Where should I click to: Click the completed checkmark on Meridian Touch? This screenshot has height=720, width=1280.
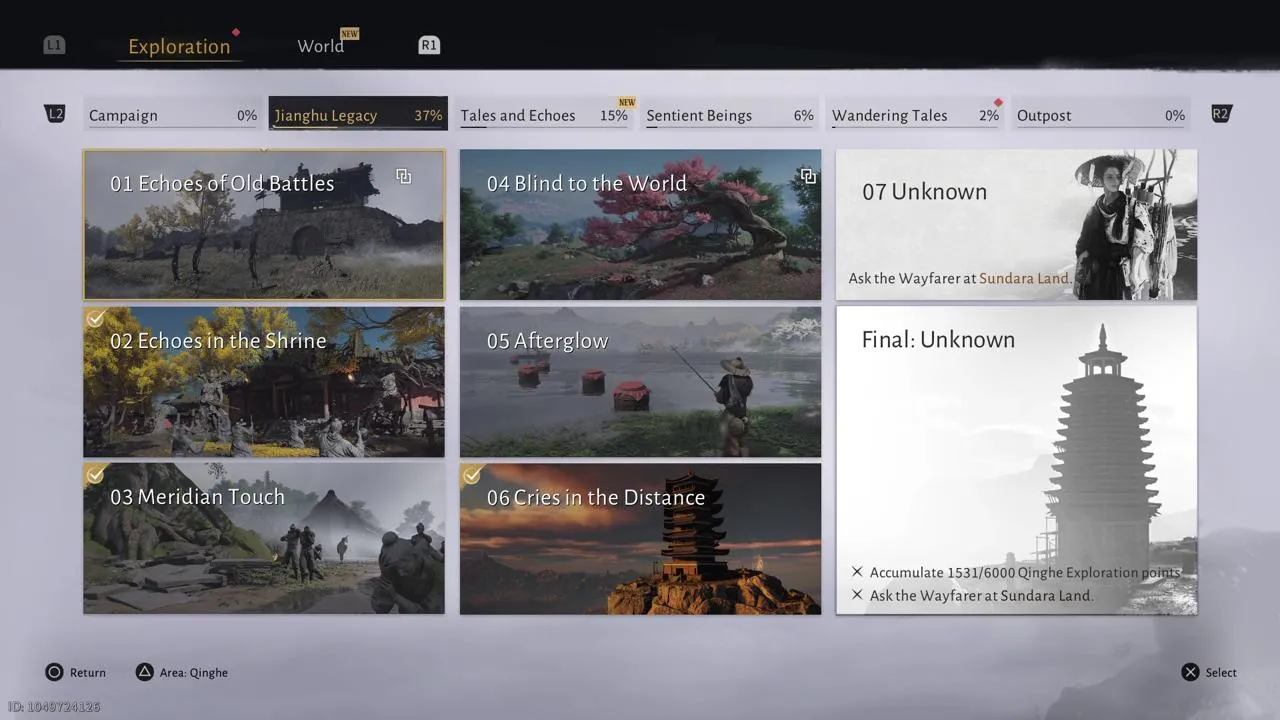[95, 474]
